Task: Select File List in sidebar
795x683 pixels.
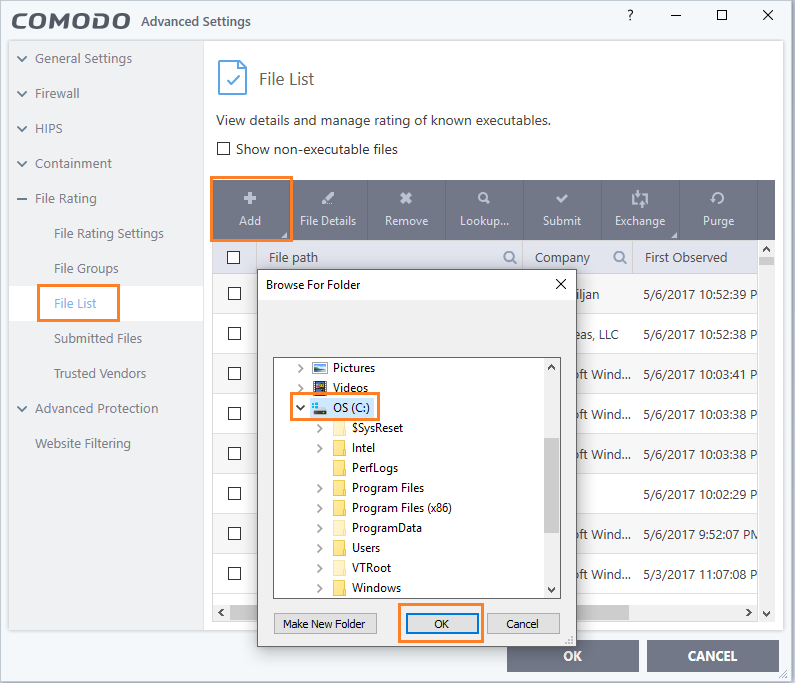Action: (x=75, y=304)
